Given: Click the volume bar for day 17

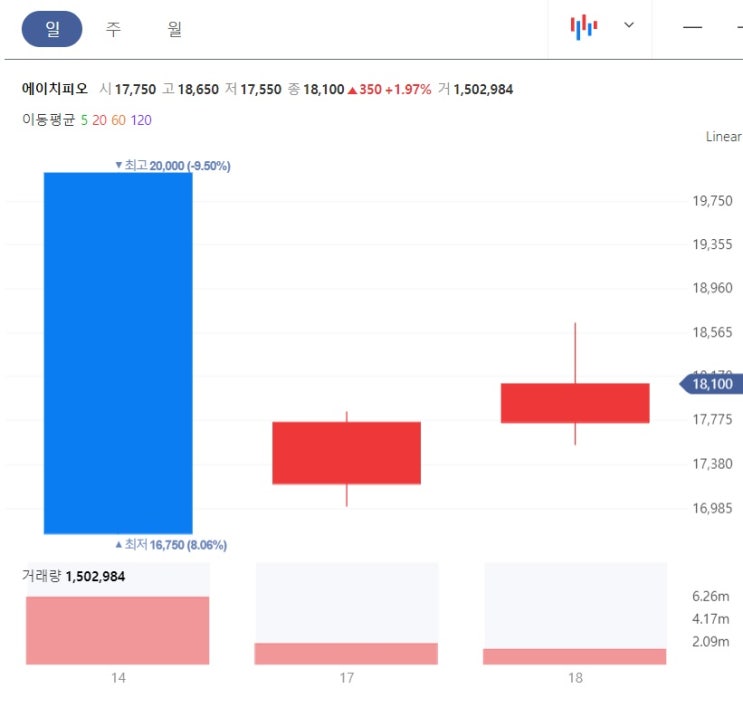Looking at the screenshot, I should 346,654.
